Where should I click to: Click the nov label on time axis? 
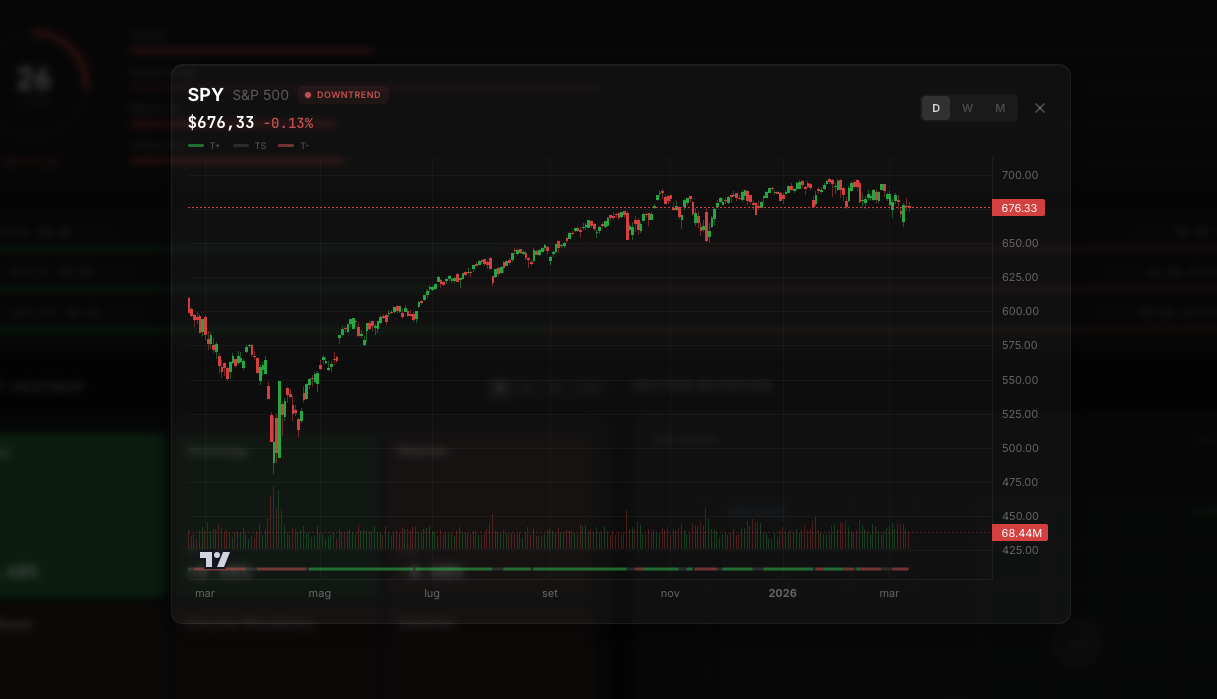[x=670, y=593]
